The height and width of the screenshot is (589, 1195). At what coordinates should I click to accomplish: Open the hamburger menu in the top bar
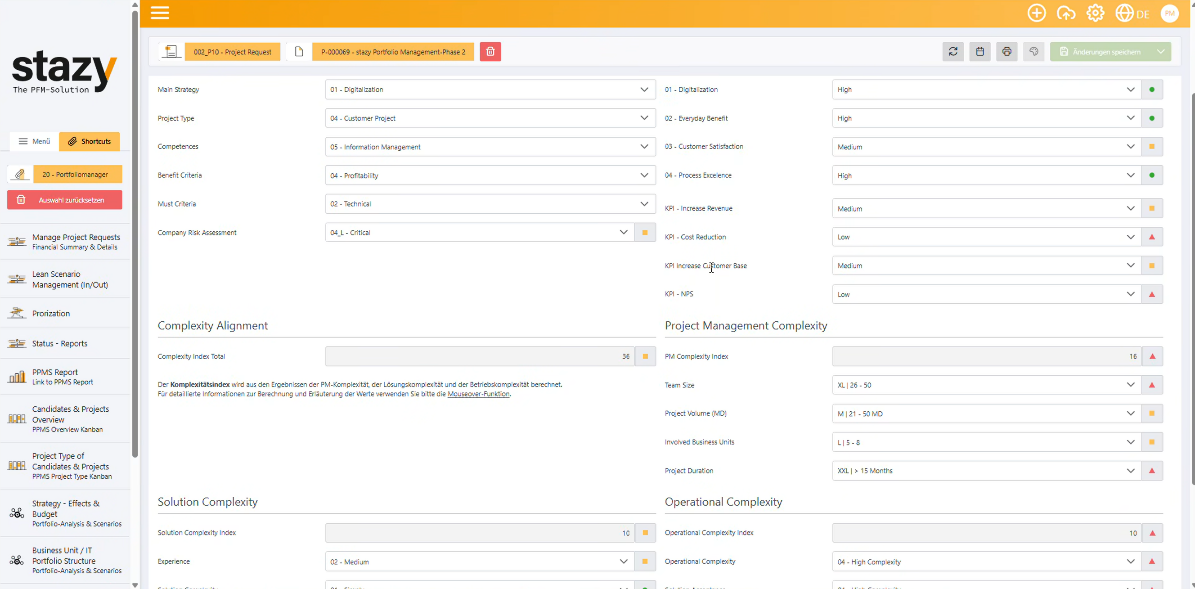(160, 12)
